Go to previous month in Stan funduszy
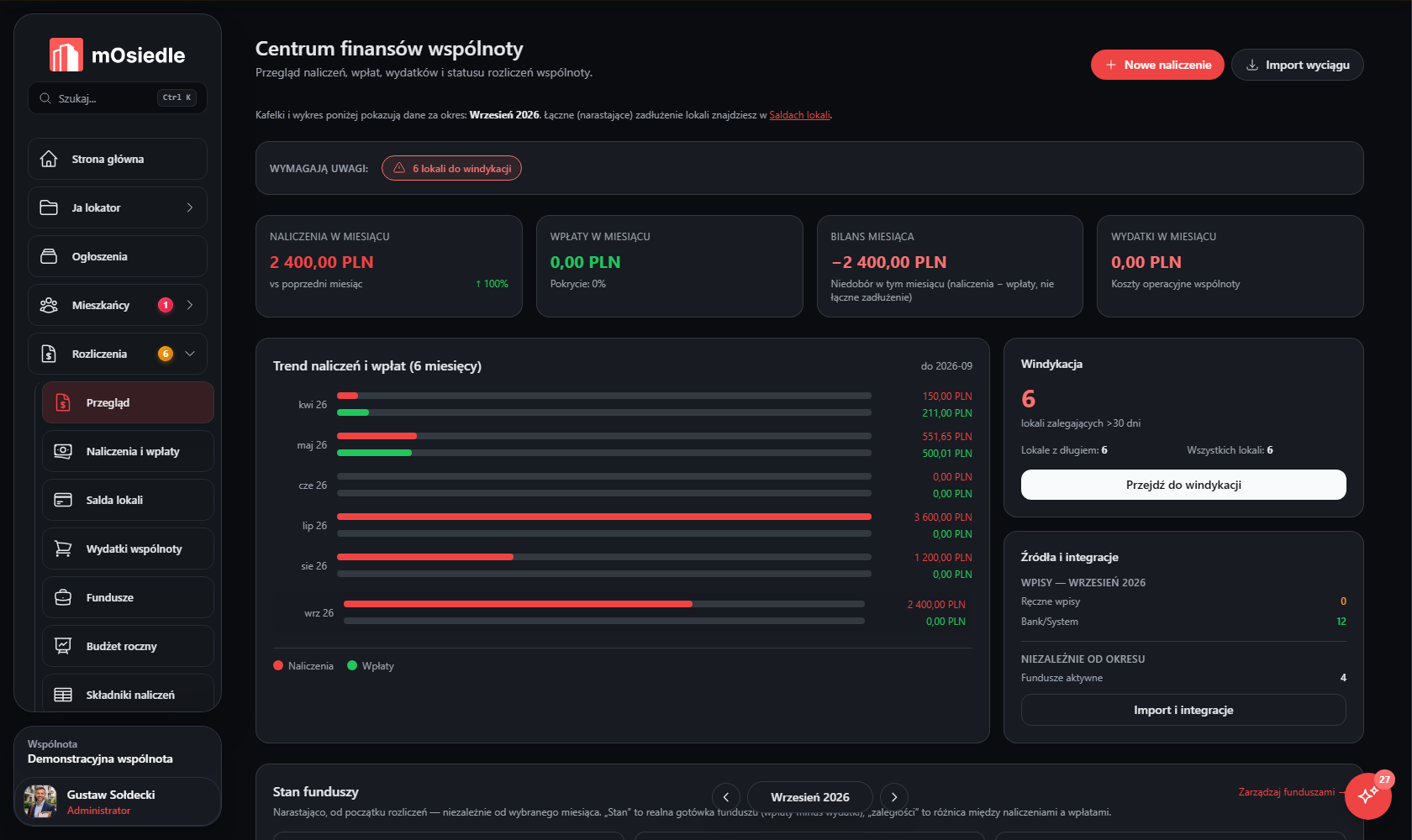This screenshot has height=840, width=1412. pyautogui.click(x=726, y=797)
